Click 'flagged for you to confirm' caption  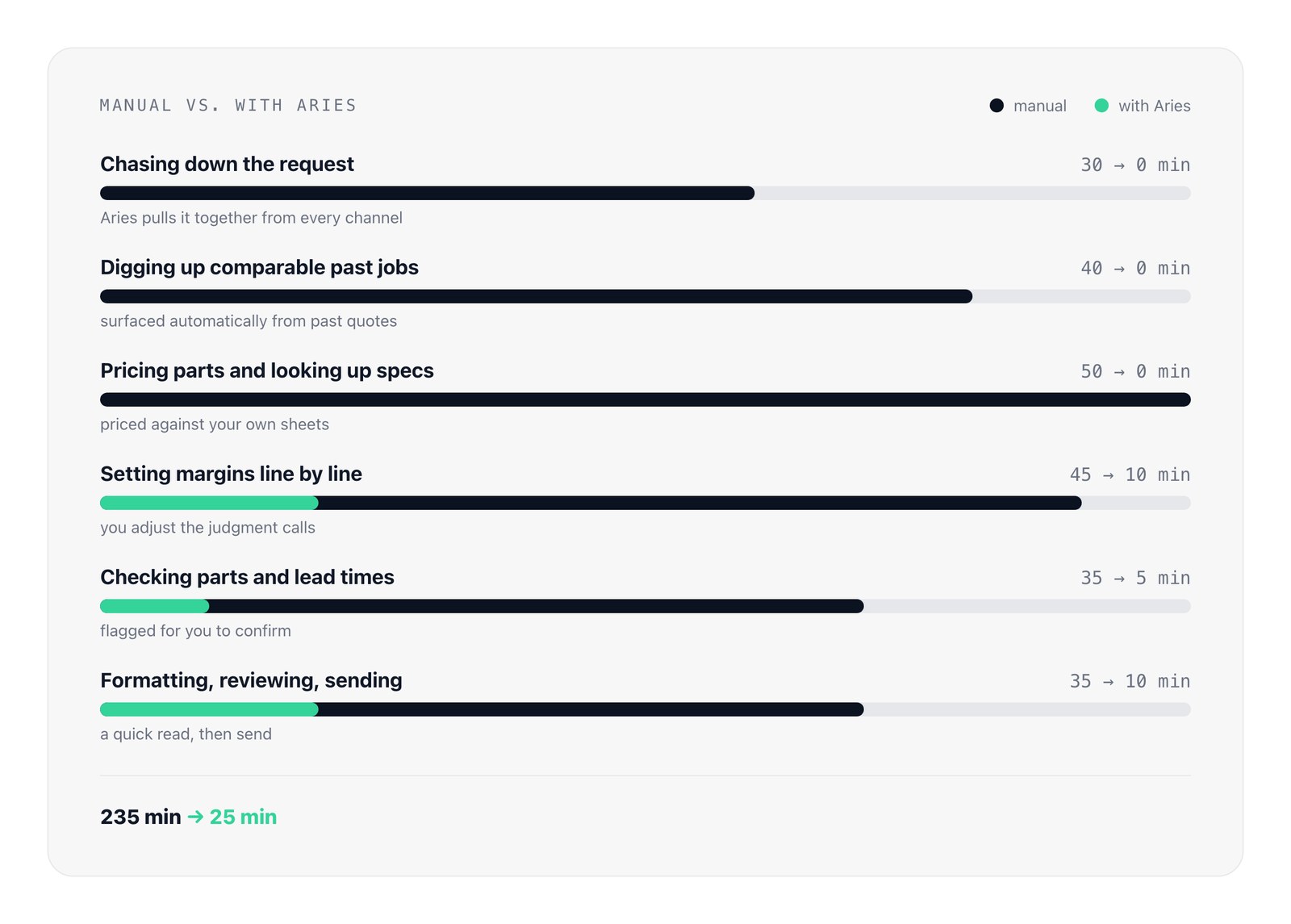(195, 631)
